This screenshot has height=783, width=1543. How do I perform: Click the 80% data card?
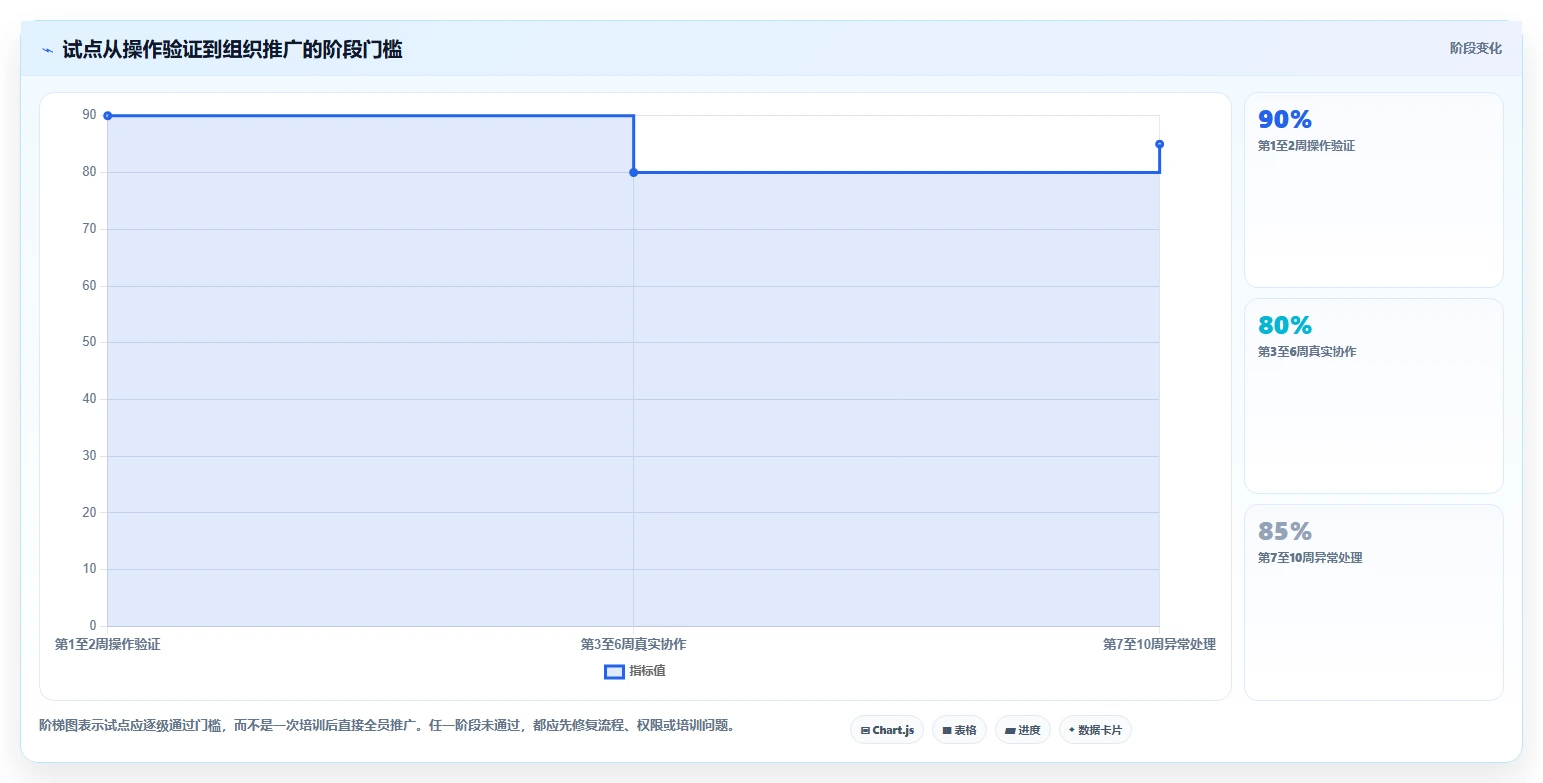point(1373,396)
